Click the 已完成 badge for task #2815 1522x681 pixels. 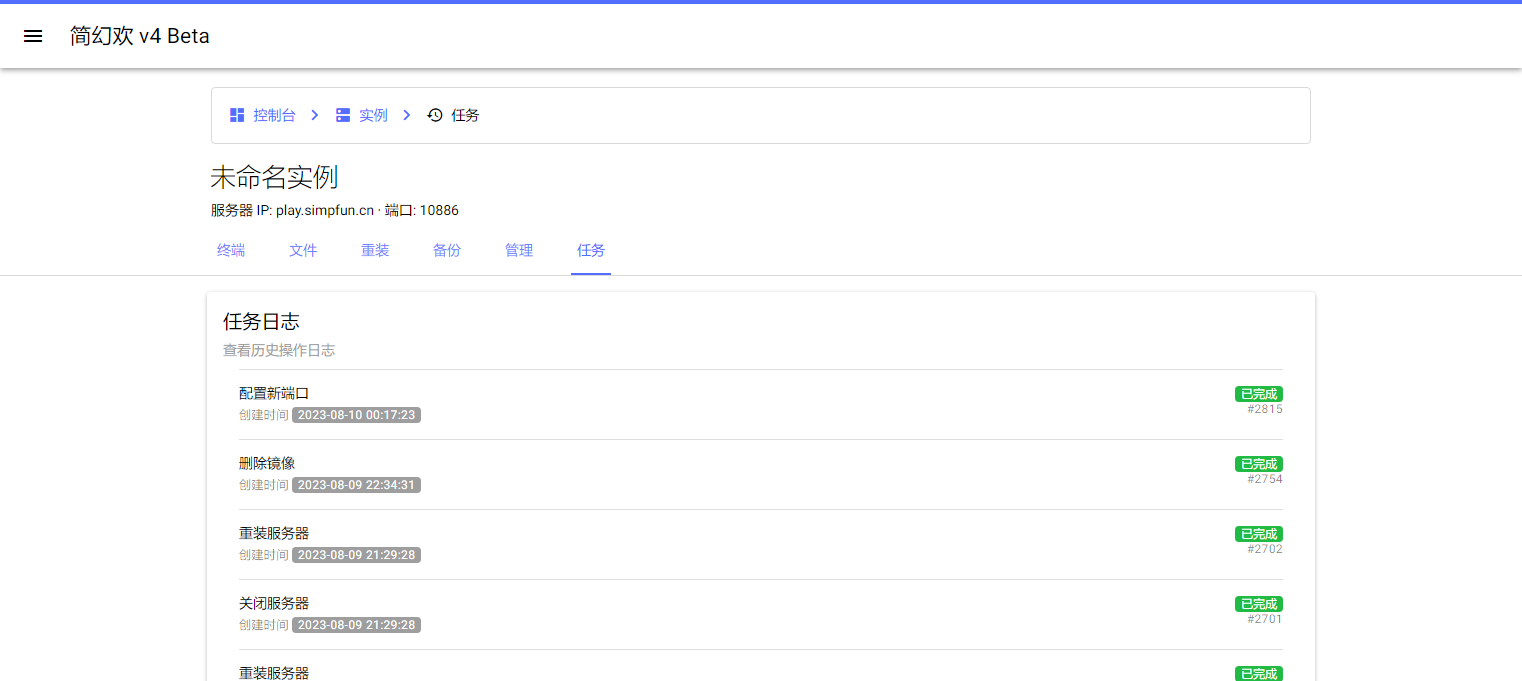click(1258, 394)
